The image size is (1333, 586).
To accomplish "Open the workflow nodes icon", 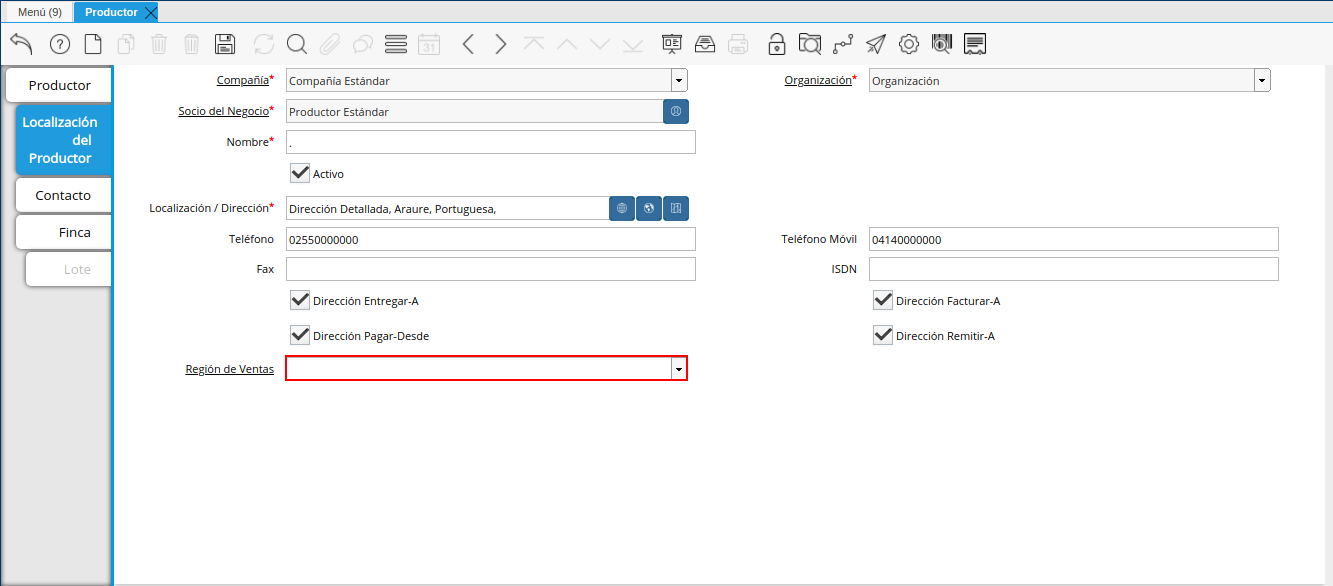I will click(x=843, y=44).
